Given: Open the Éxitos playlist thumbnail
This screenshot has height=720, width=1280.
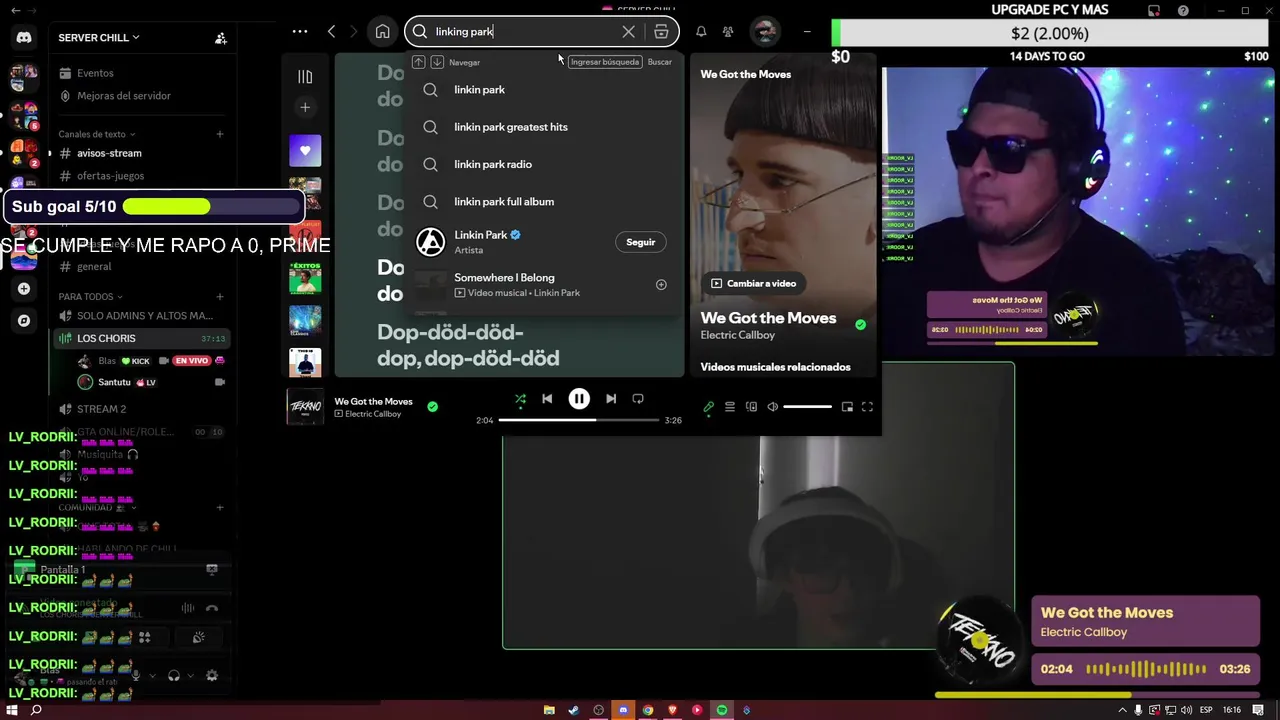Looking at the screenshot, I should point(305,277).
